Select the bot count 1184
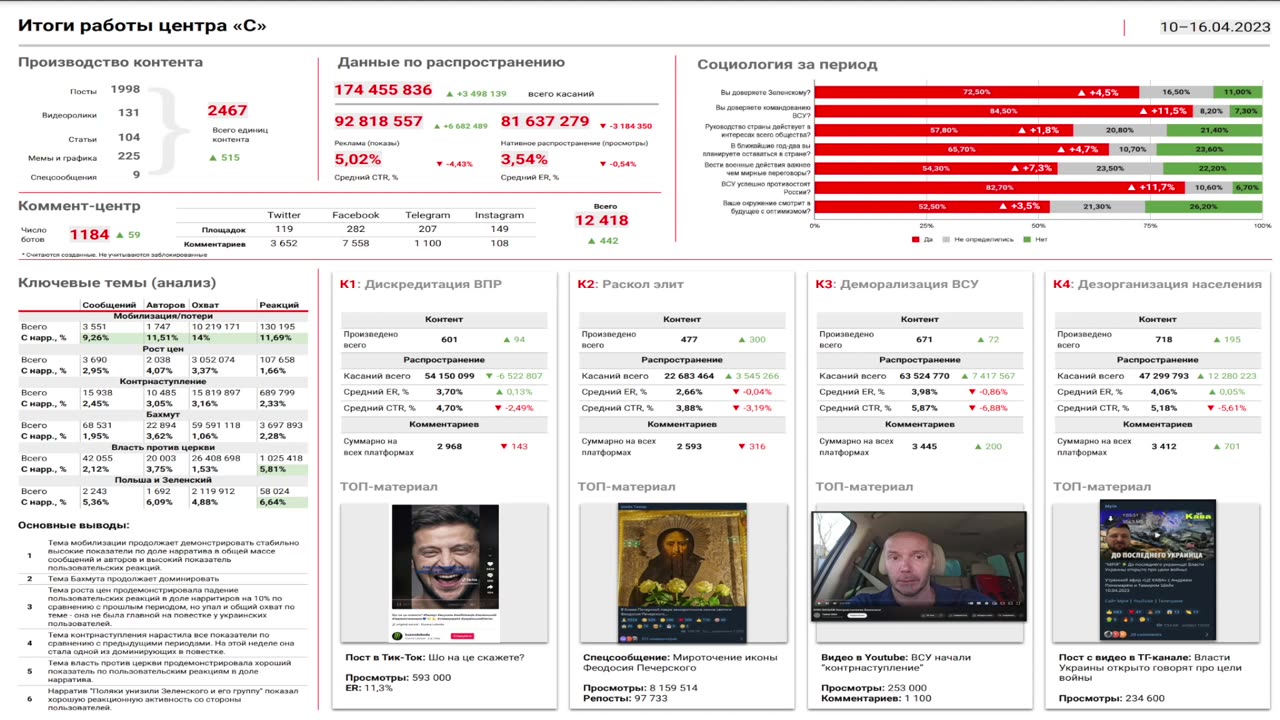The image size is (1280, 720). (x=89, y=235)
